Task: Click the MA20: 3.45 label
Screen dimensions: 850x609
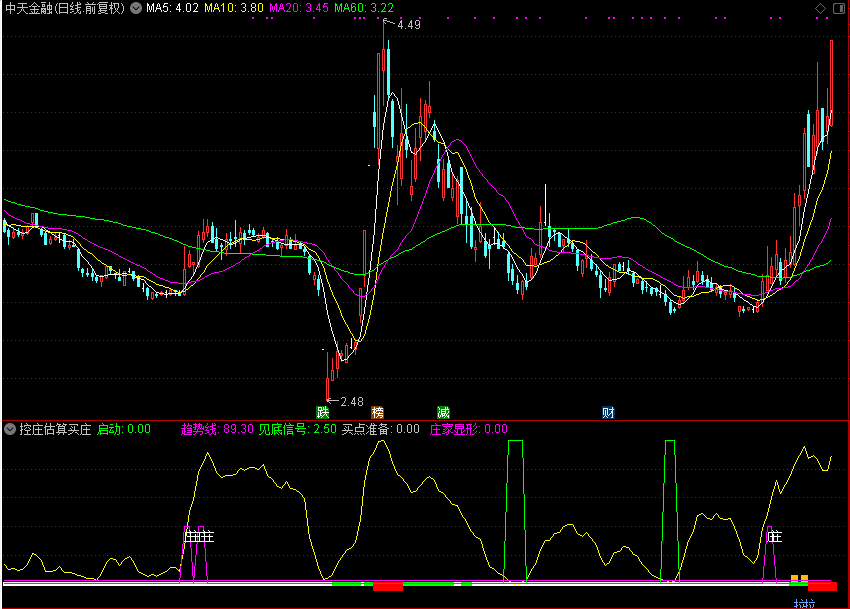Action: coord(299,8)
